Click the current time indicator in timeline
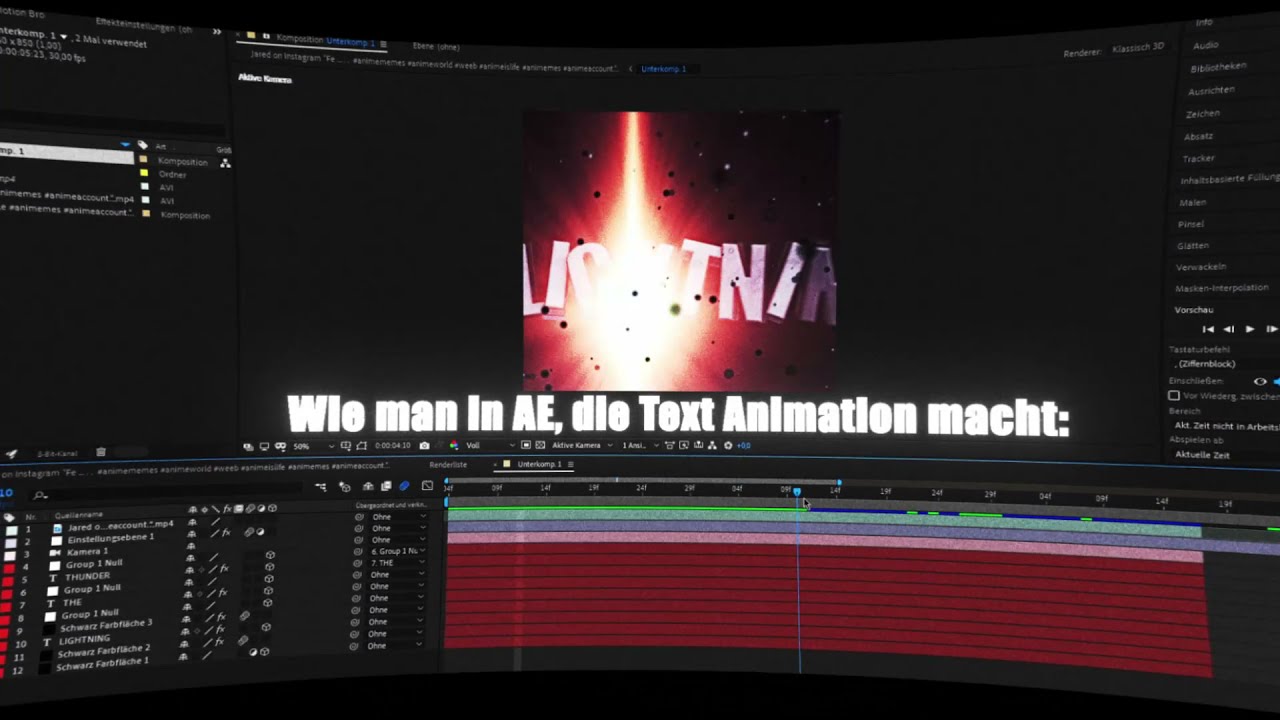 797,492
